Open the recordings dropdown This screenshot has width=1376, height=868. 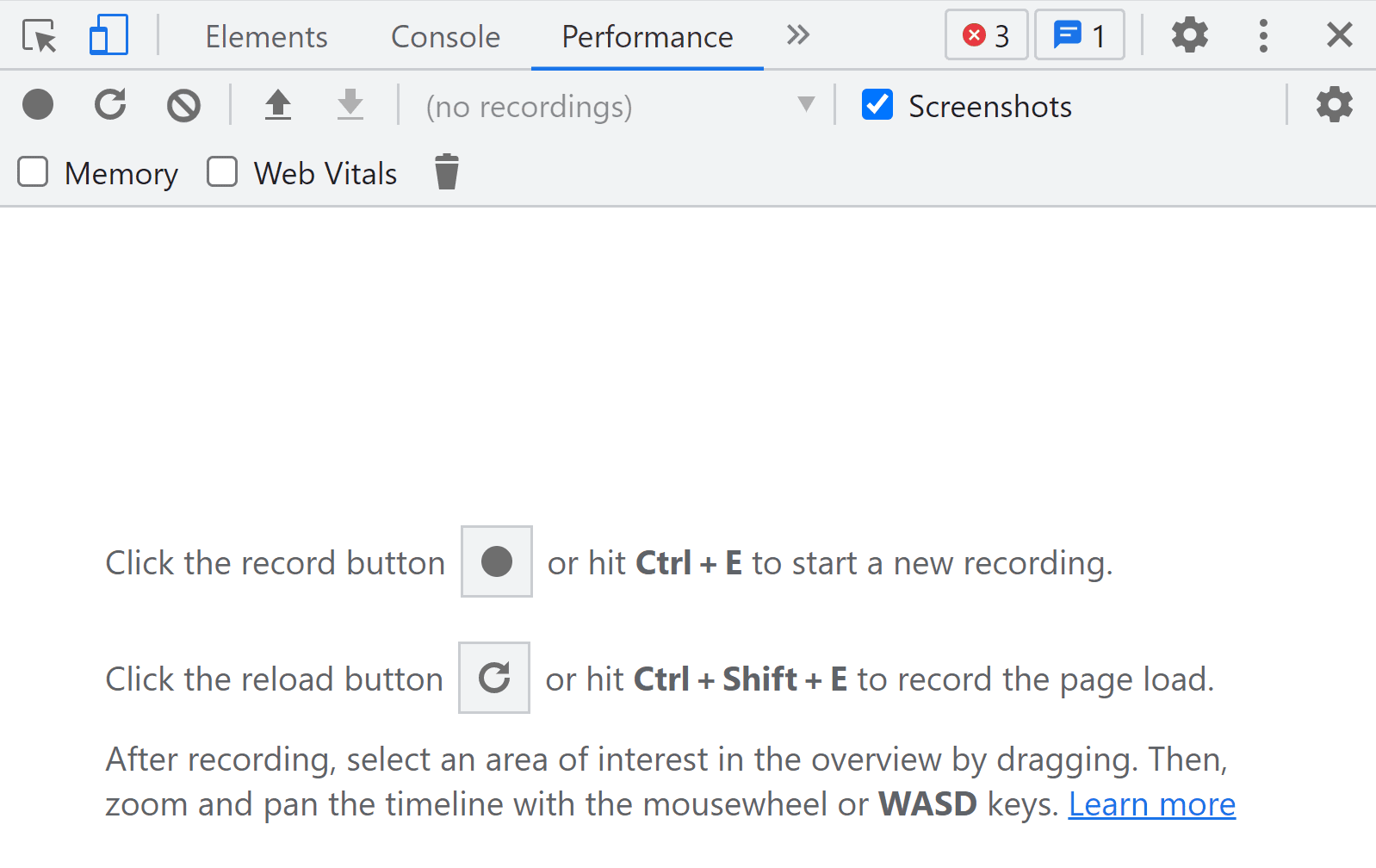click(x=806, y=105)
